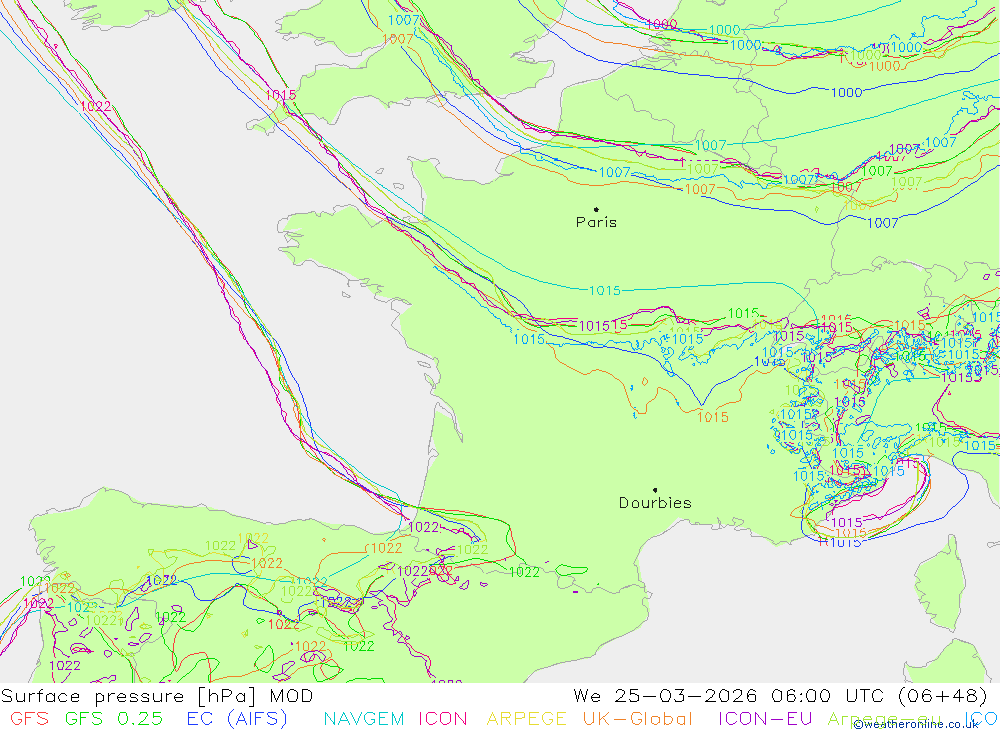The height and width of the screenshot is (733, 1000).
Task: Select the red GFS legend entry
Action: 29,719
